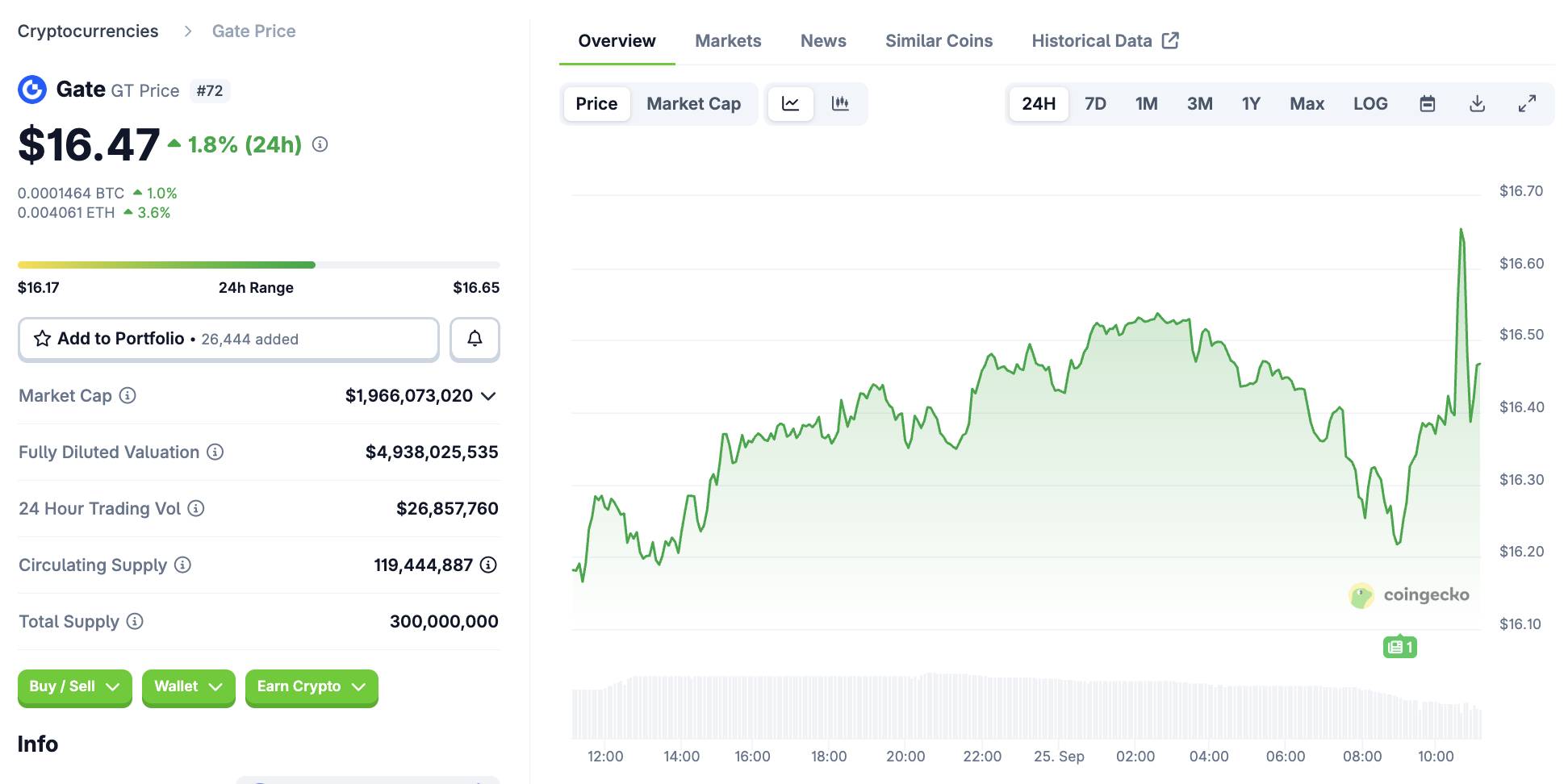Click the Gate coin logo icon
Viewport: 1564px width, 784px height.
(32, 90)
